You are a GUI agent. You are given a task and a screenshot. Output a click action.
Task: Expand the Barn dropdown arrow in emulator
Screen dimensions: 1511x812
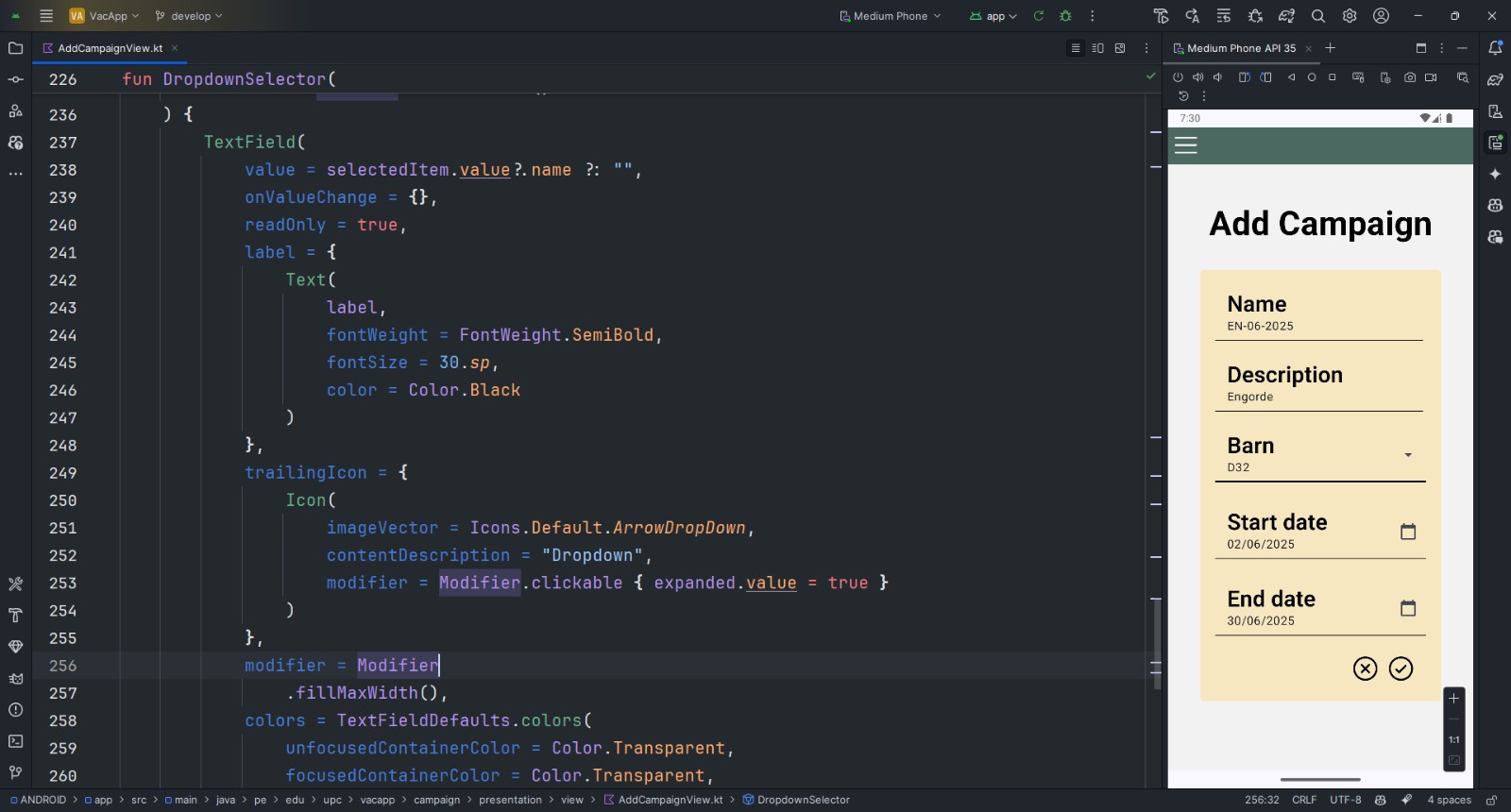[1408, 455]
